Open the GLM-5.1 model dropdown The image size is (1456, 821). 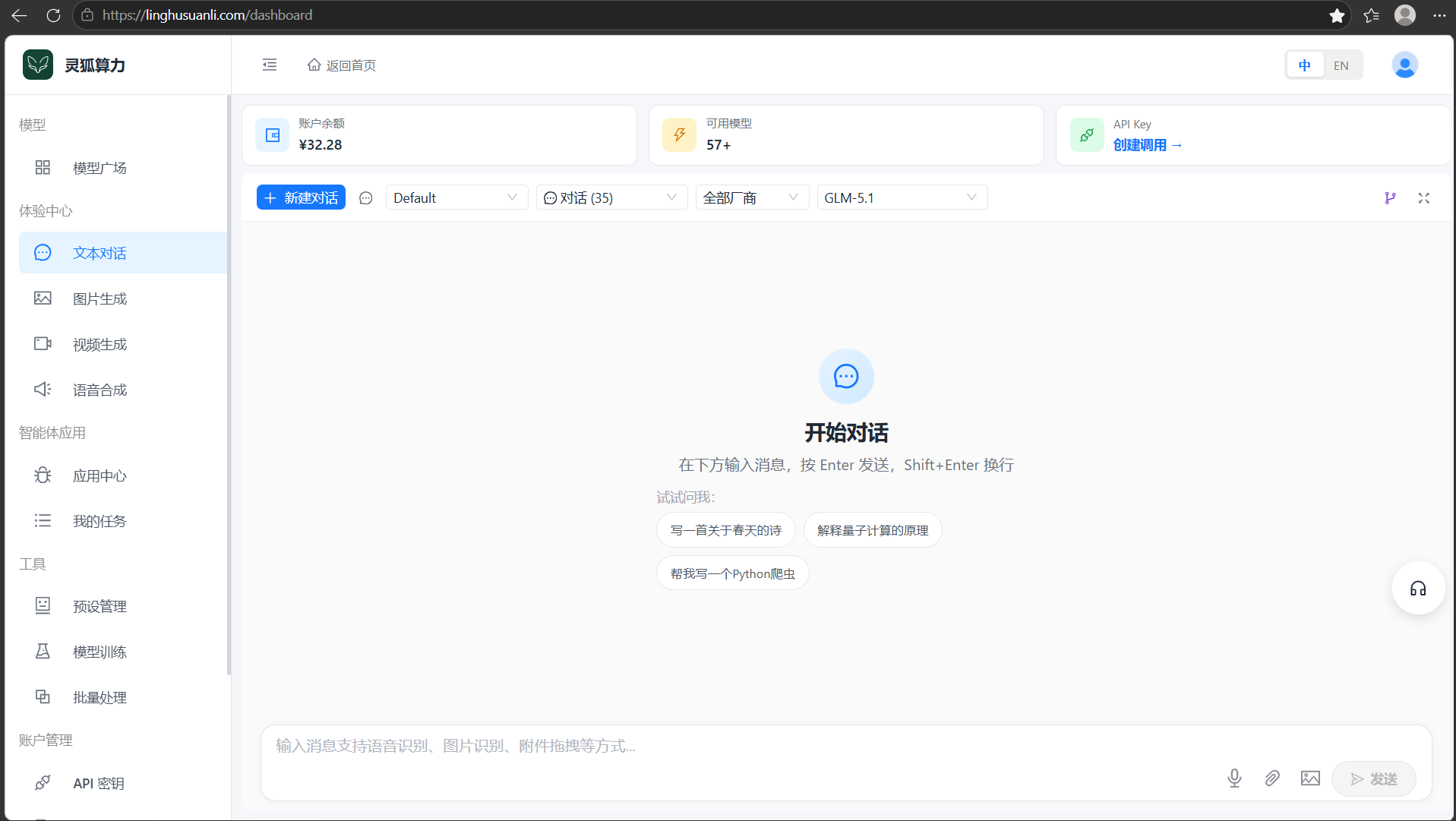902,198
